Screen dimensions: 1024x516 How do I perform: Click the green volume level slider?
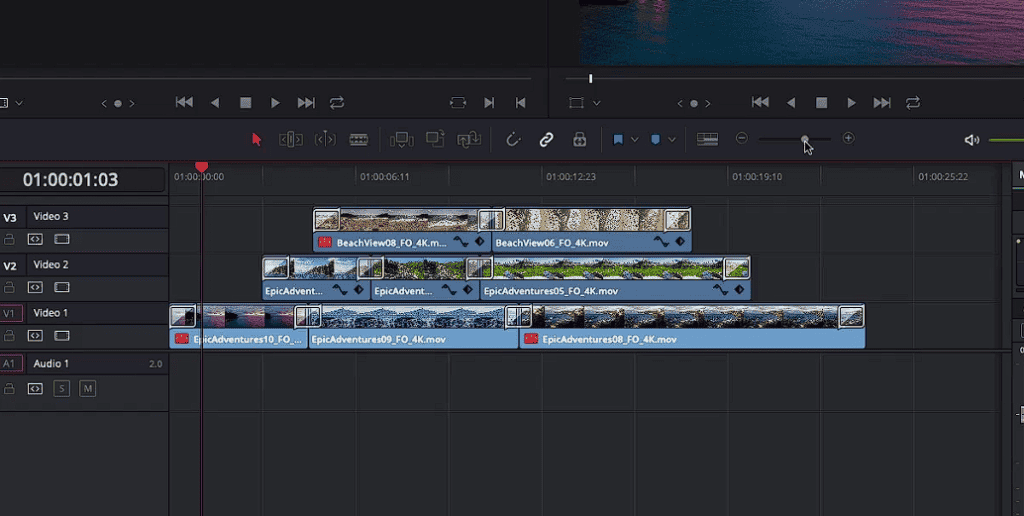point(1006,140)
